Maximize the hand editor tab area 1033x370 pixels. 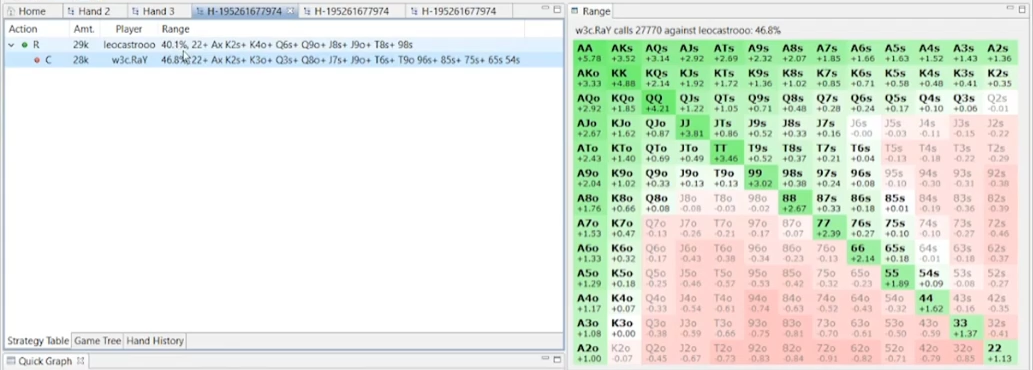tap(557, 9)
